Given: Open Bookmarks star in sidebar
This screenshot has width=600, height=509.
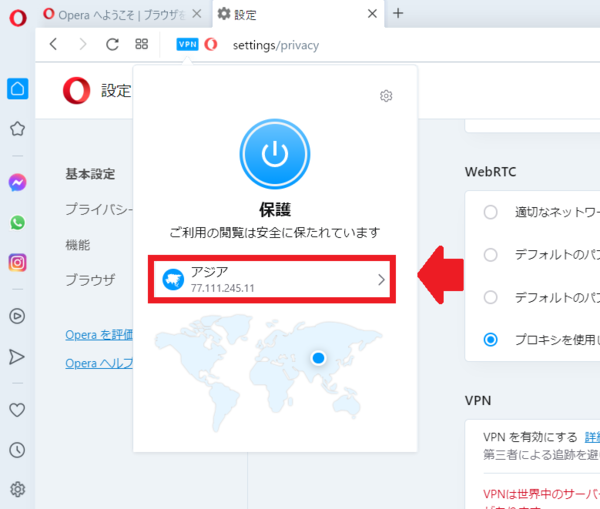Looking at the screenshot, I should [x=17, y=129].
